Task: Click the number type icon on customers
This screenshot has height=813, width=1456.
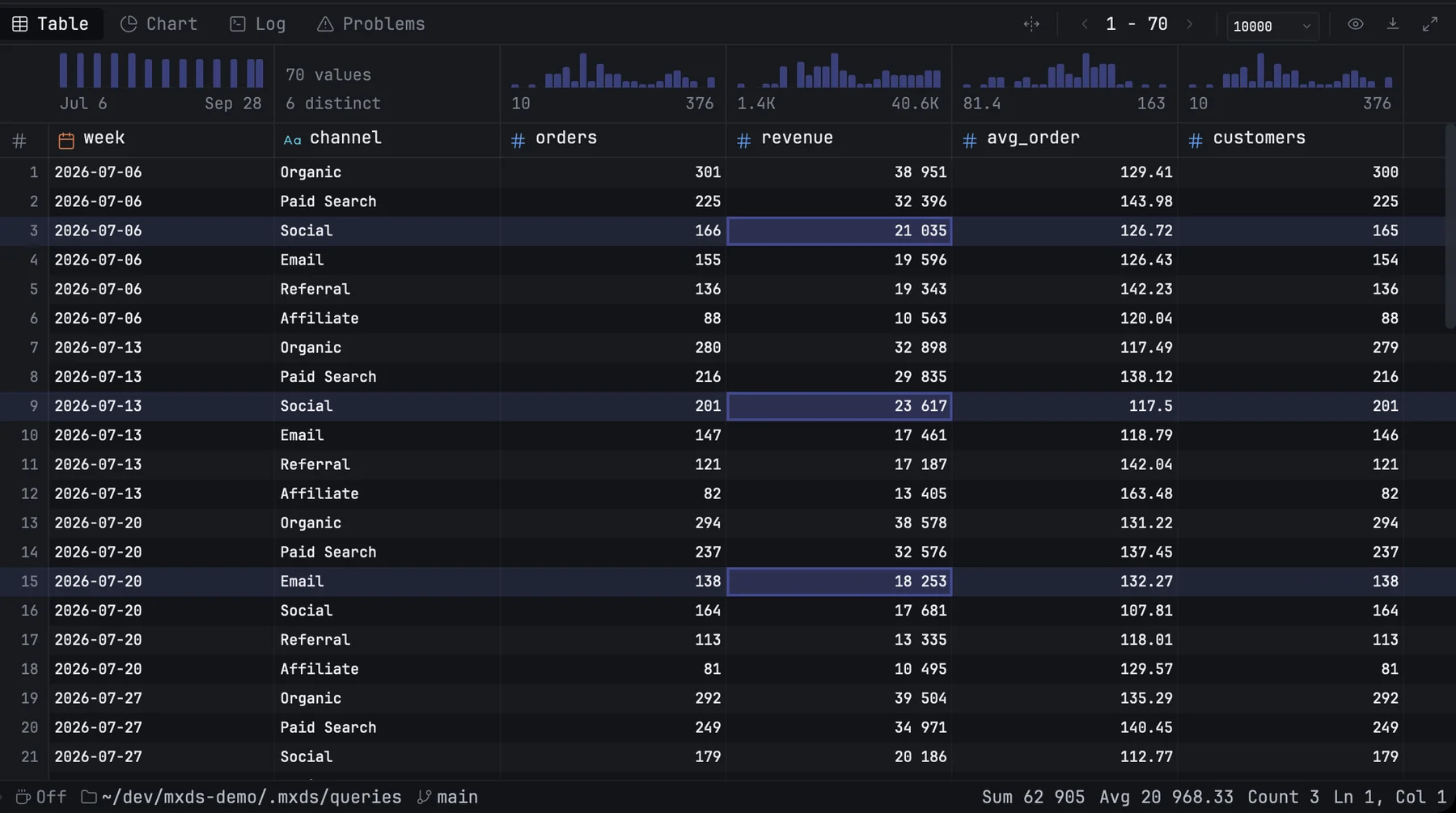Action: [x=1196, y=141]
